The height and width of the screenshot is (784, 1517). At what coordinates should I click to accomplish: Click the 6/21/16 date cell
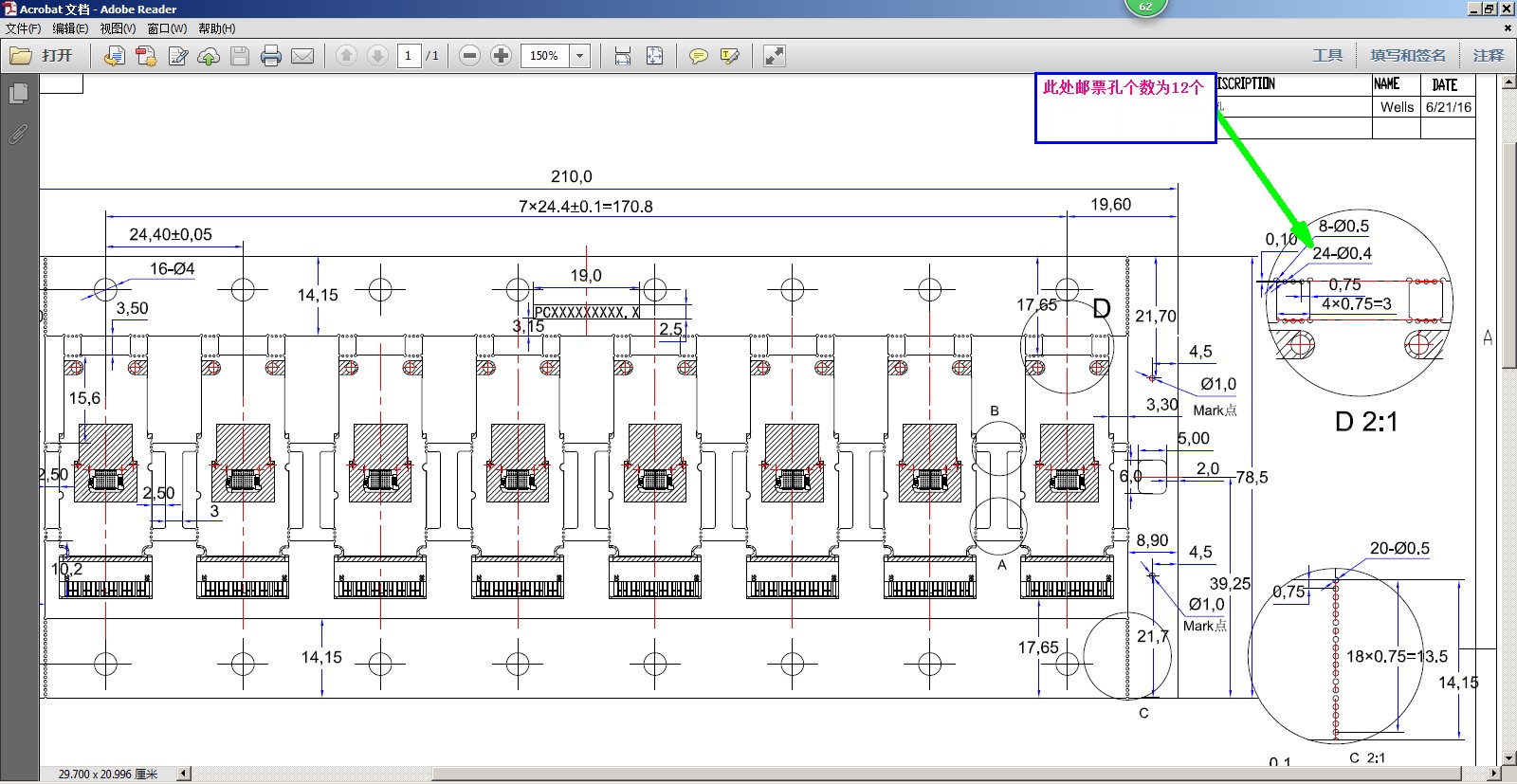(x=1449, y=107)
